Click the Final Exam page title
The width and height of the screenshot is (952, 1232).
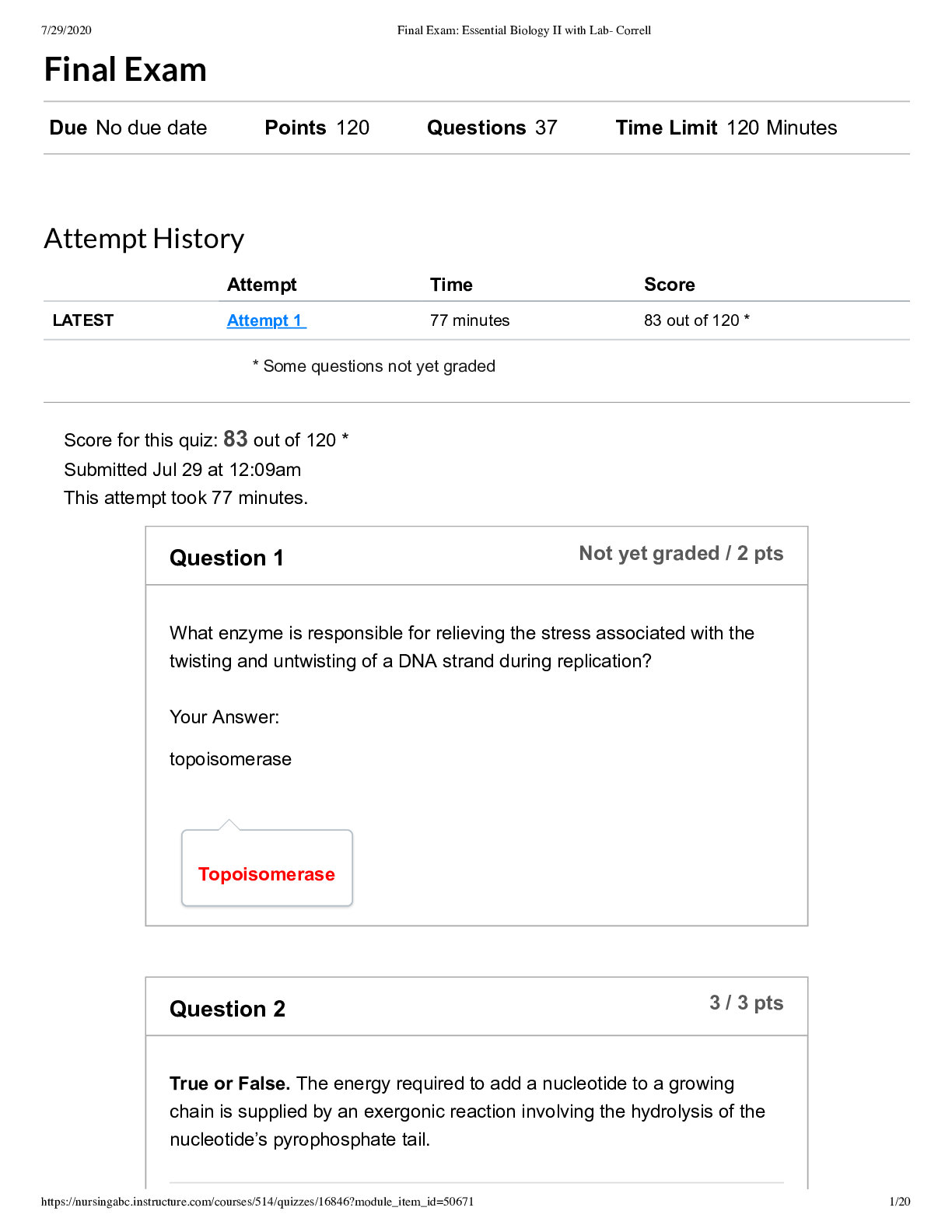click(125, 70)
